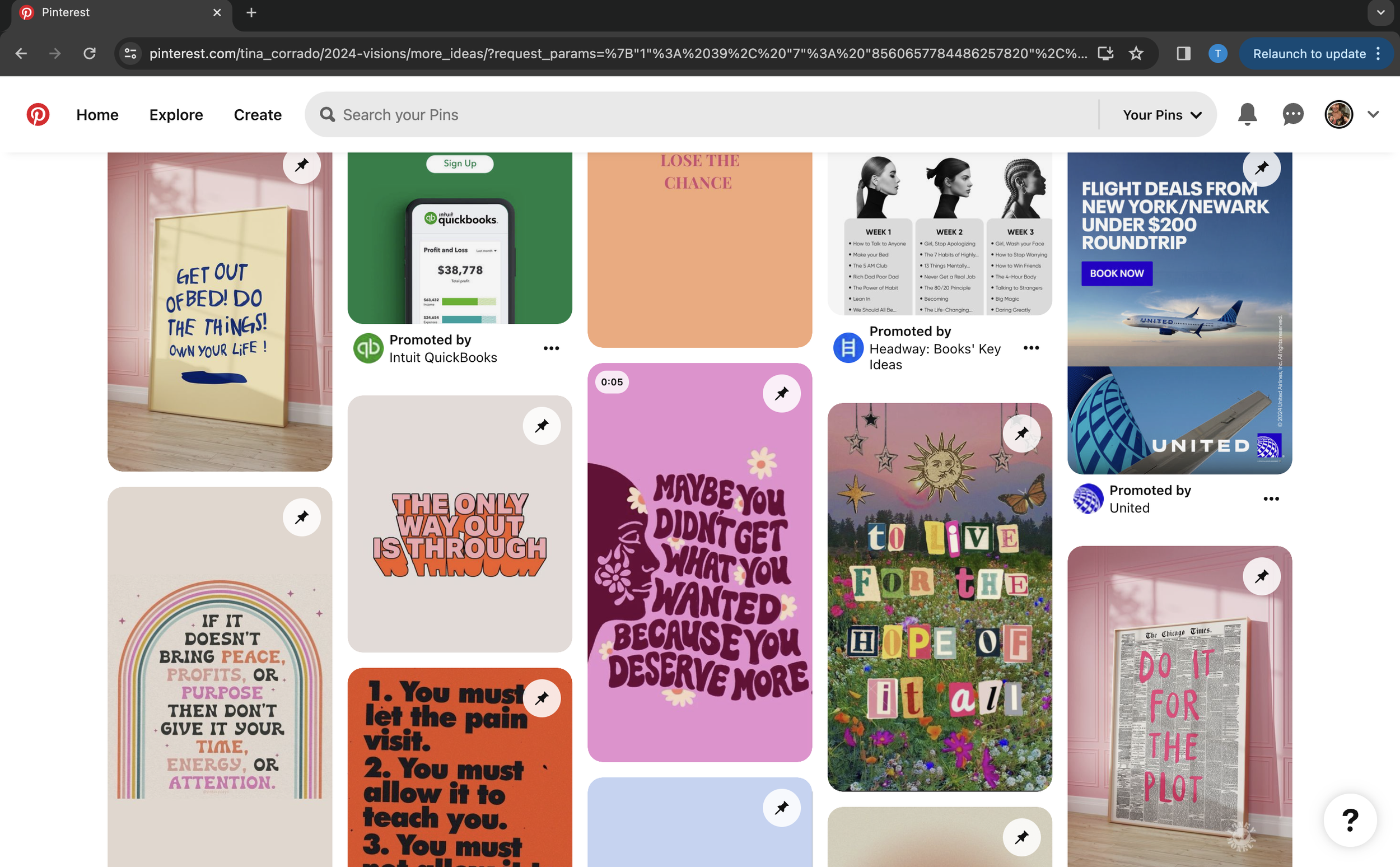Go to the Explore tab
Screen dimensions: 1400x867
point(176,115)
